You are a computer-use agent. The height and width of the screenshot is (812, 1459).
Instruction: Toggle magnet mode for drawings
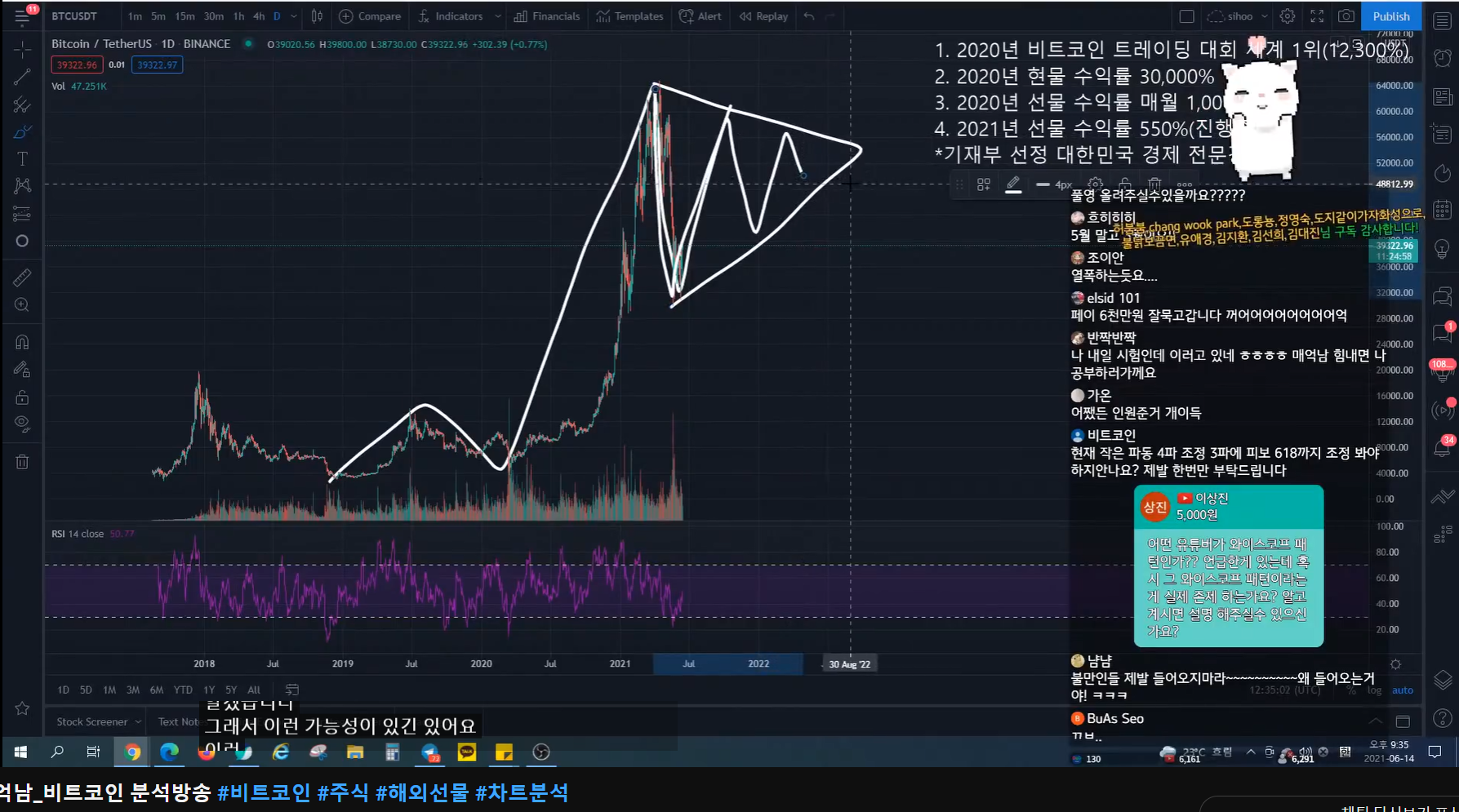[x=22, y=342]
